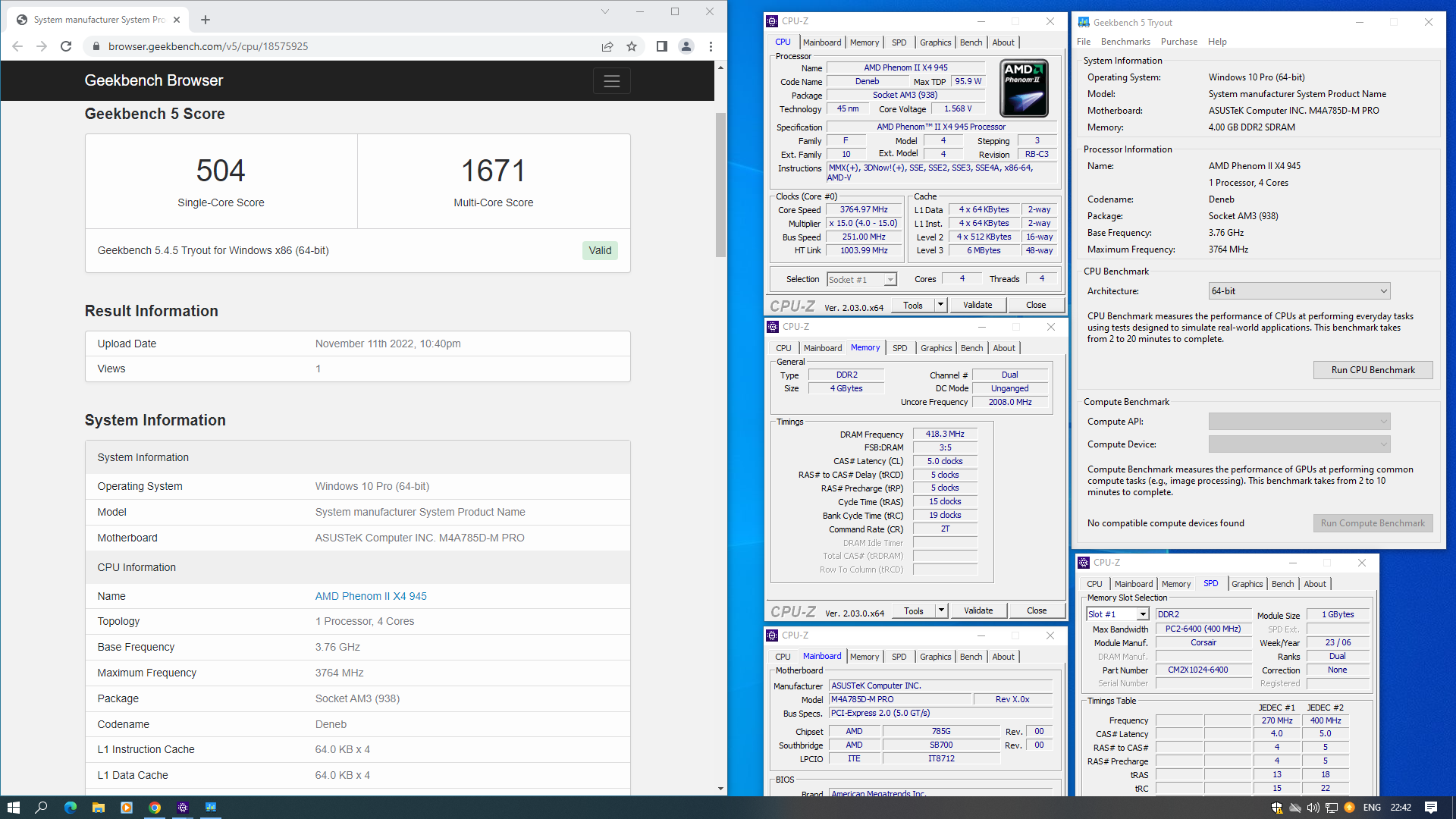
Task: Open About tab in SPD CPU-Z window
Action: tap(1315, 584)
